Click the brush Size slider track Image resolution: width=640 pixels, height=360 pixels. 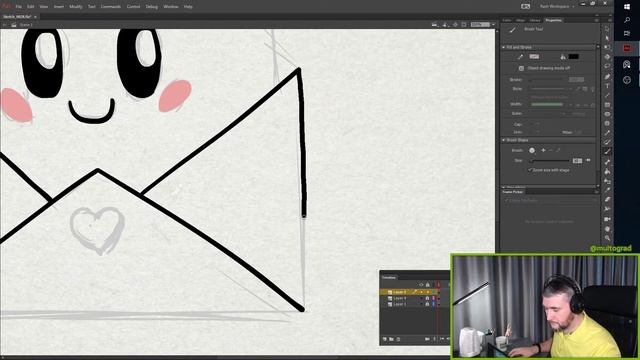point(549,161)
